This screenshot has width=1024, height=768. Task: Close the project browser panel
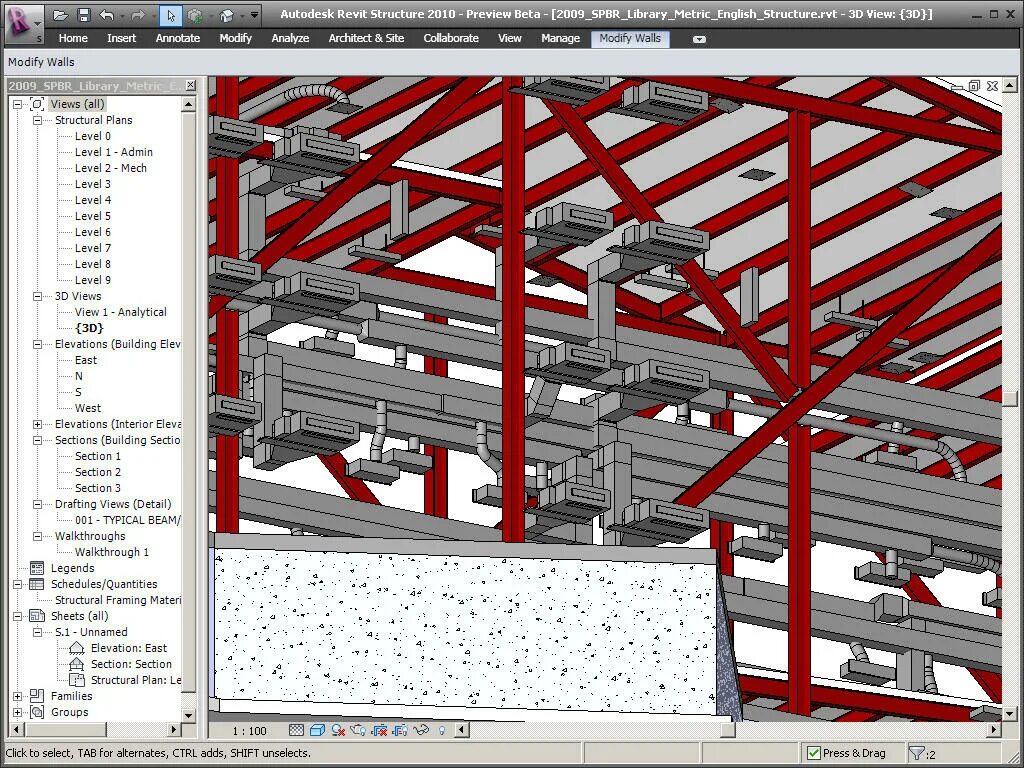(190, 86)
